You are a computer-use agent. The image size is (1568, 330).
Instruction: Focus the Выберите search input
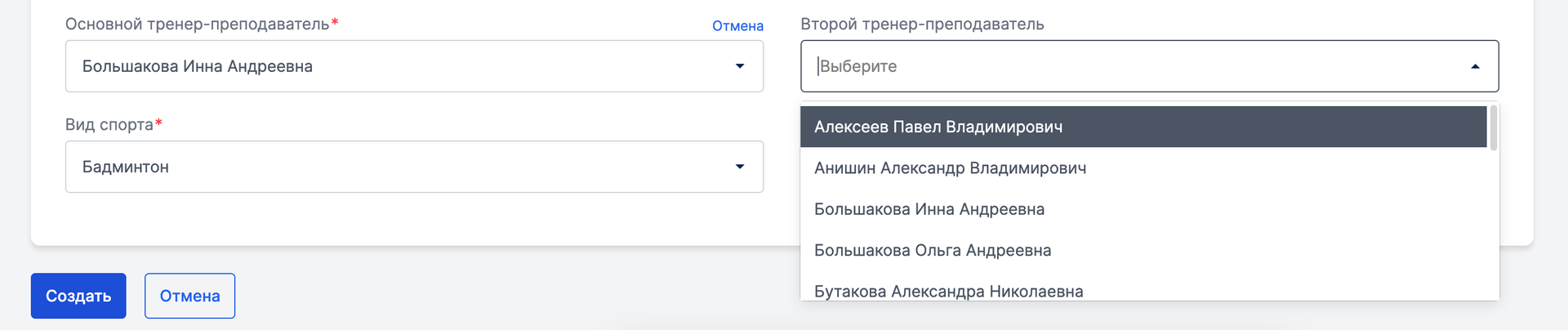pyautogui.click(x=1135, y=66)
